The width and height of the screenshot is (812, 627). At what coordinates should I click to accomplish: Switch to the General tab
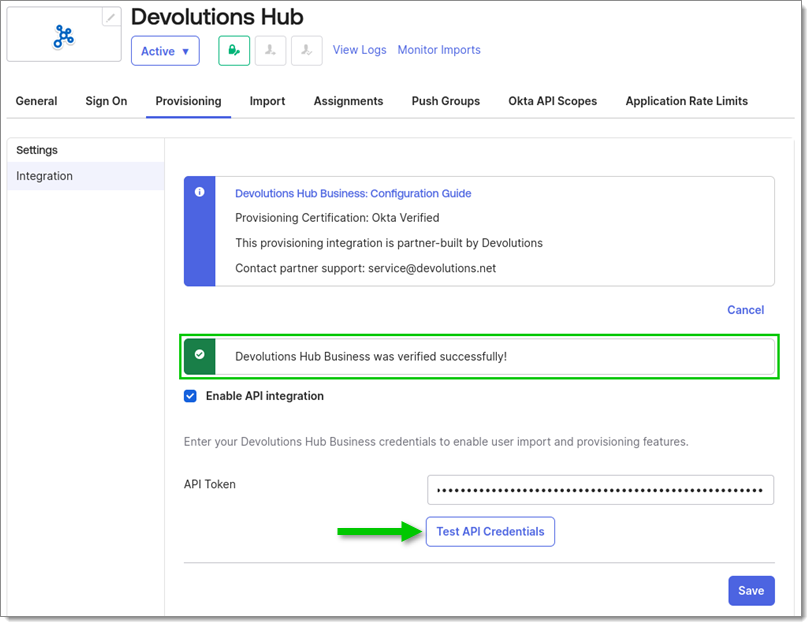coord(36,101)
